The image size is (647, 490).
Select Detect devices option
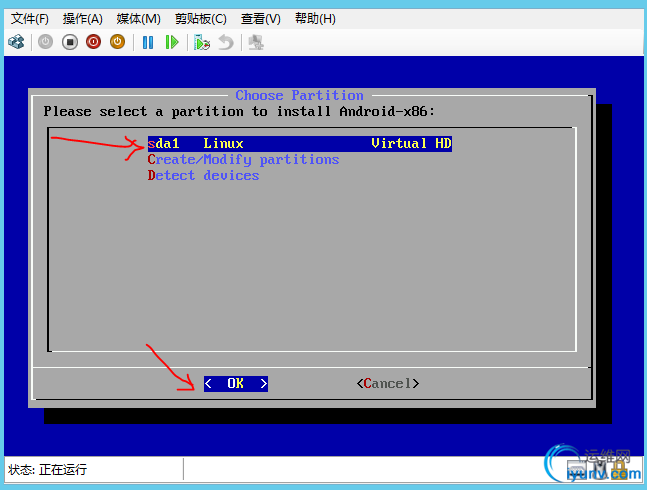tap(203, 176)
